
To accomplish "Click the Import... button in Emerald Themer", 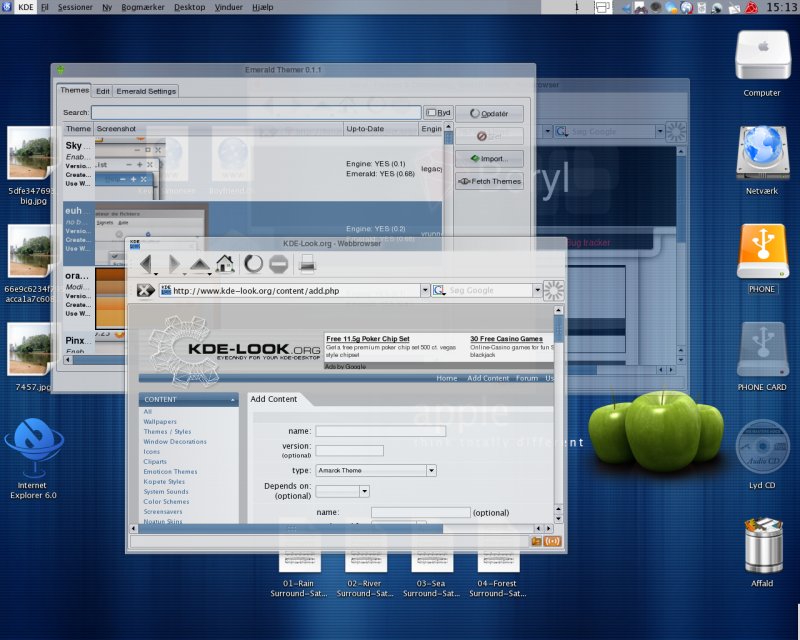I will coord(489,158).
